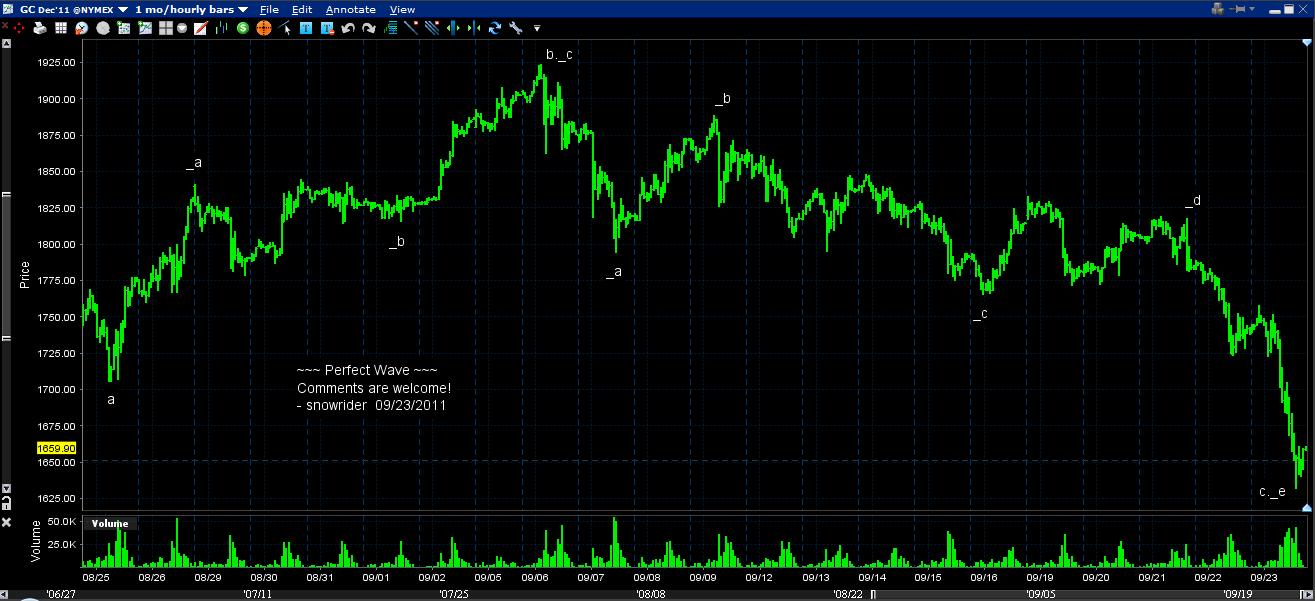Click the red crosshair toolbar icon
This screenshot has height=601, width=1315.
[x=19, y=28]
